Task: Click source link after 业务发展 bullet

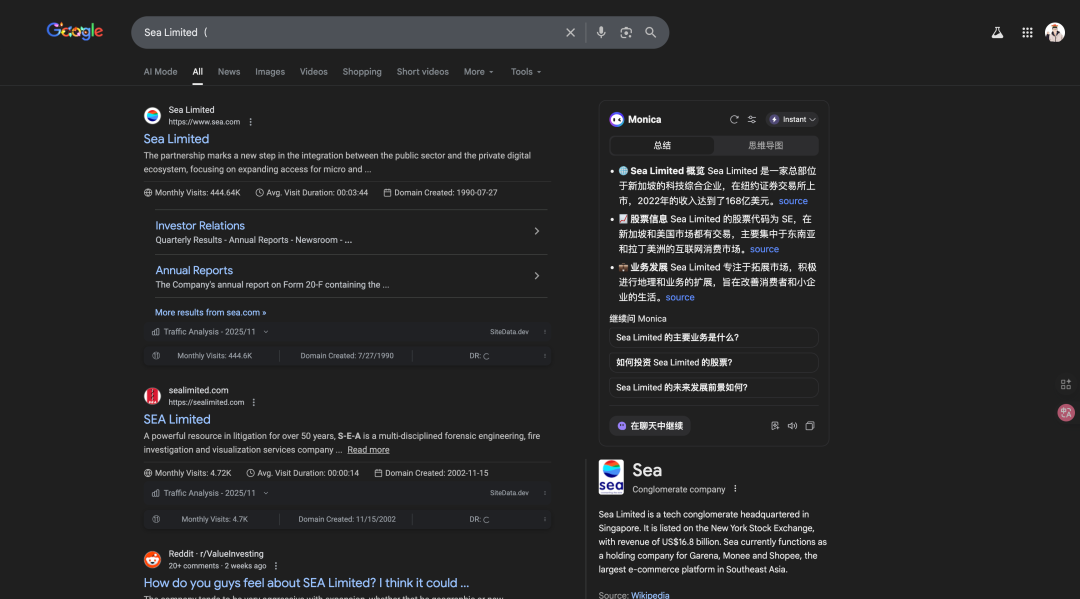Action: point(680,297)
